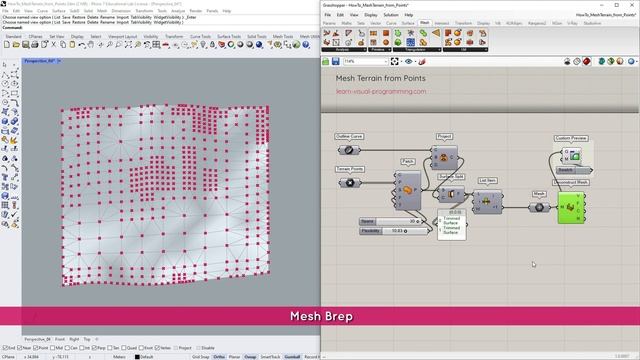The width and height of the screenshot is (640, 360).
Task: Click the learn-visual-programming.com link
Action: (x=381, y=91)
